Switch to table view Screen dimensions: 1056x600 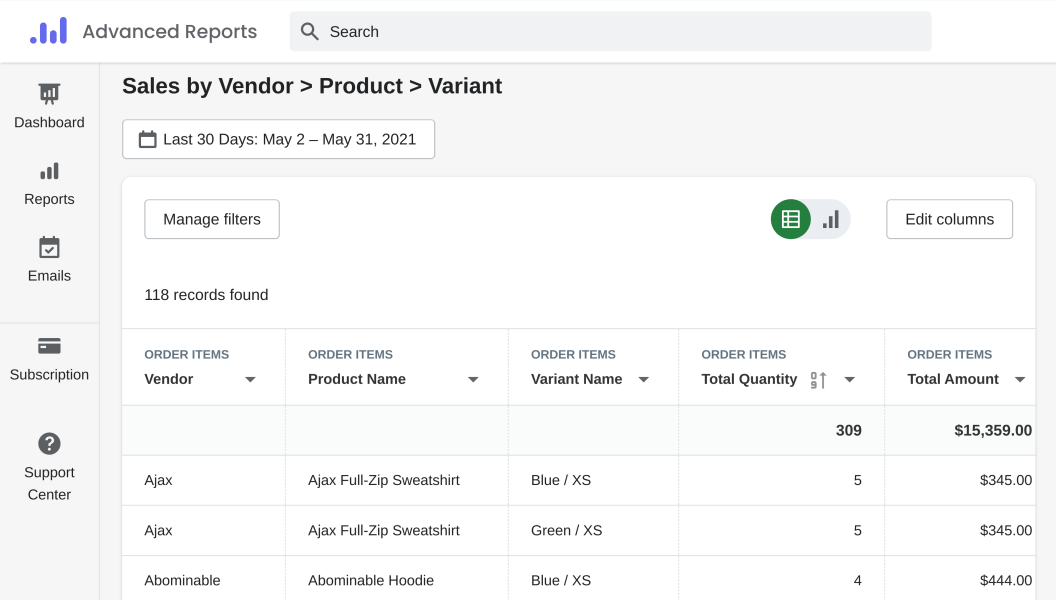tap(791, 219)
